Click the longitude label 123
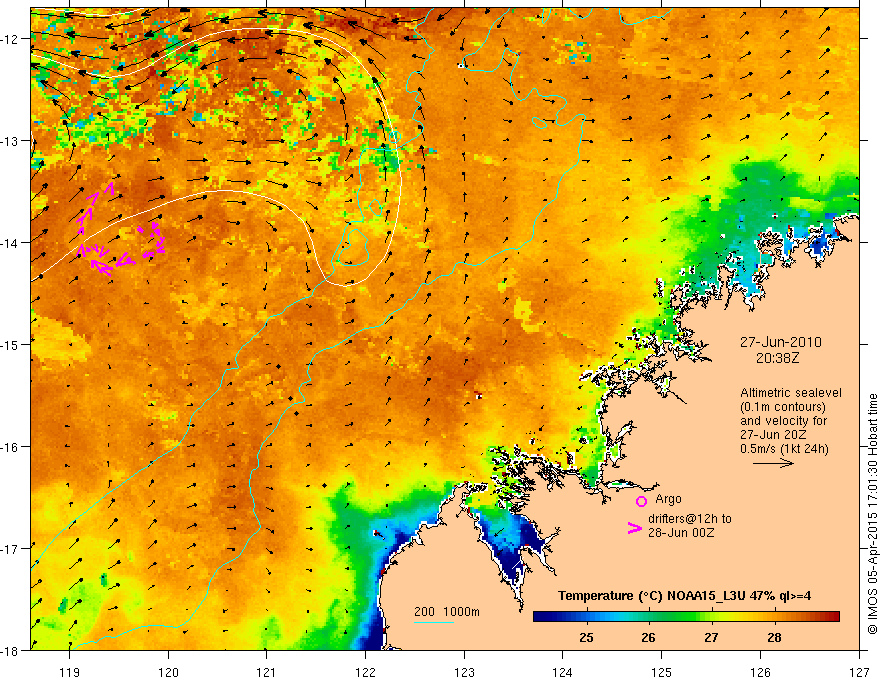The width and height of the screenshot is (880, 680). tap(464, 672)
